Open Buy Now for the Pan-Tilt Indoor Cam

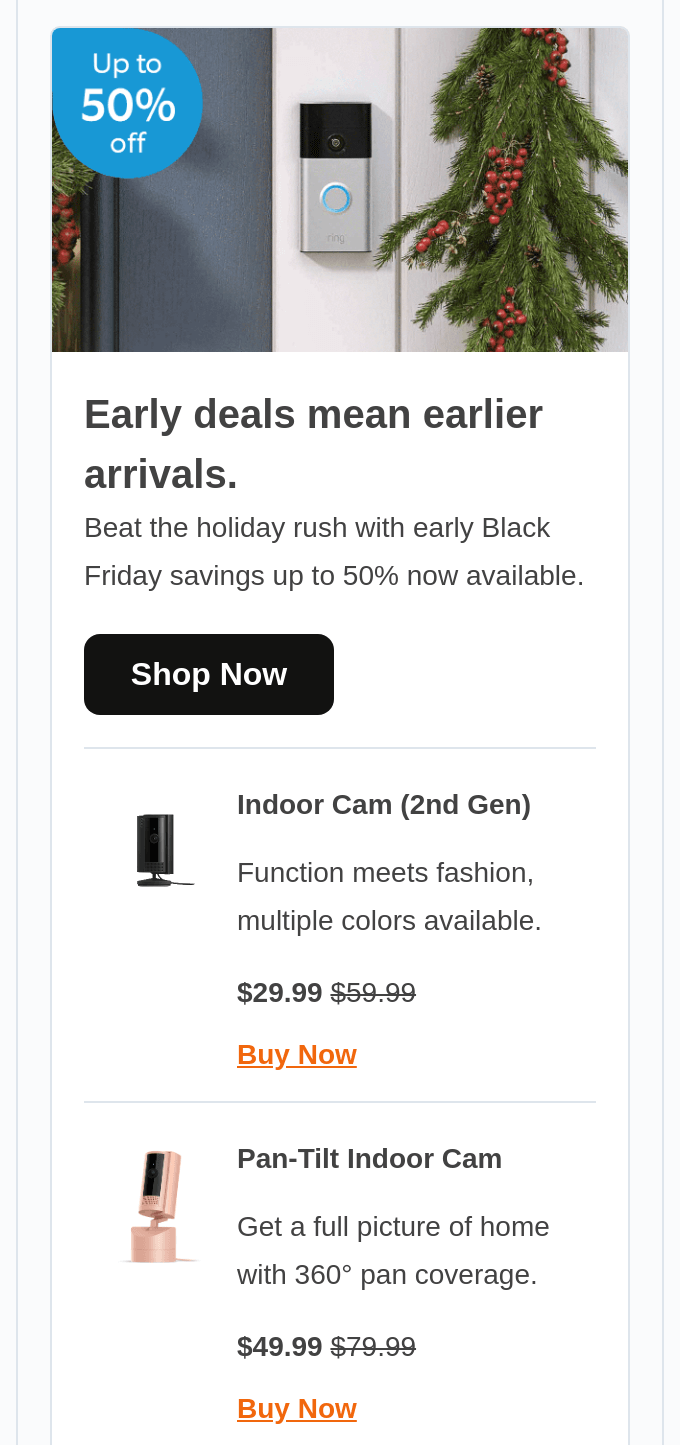click(x=297, y=1408)
